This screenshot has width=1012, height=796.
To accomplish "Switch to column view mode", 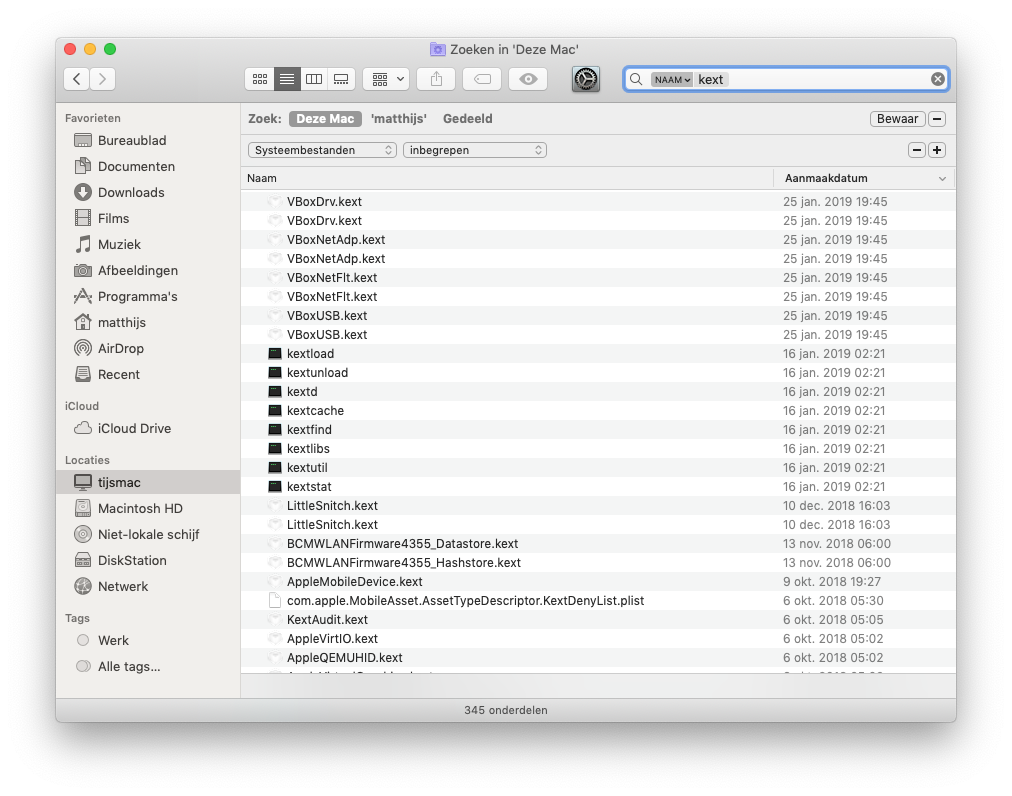I will tap(314, 79).
